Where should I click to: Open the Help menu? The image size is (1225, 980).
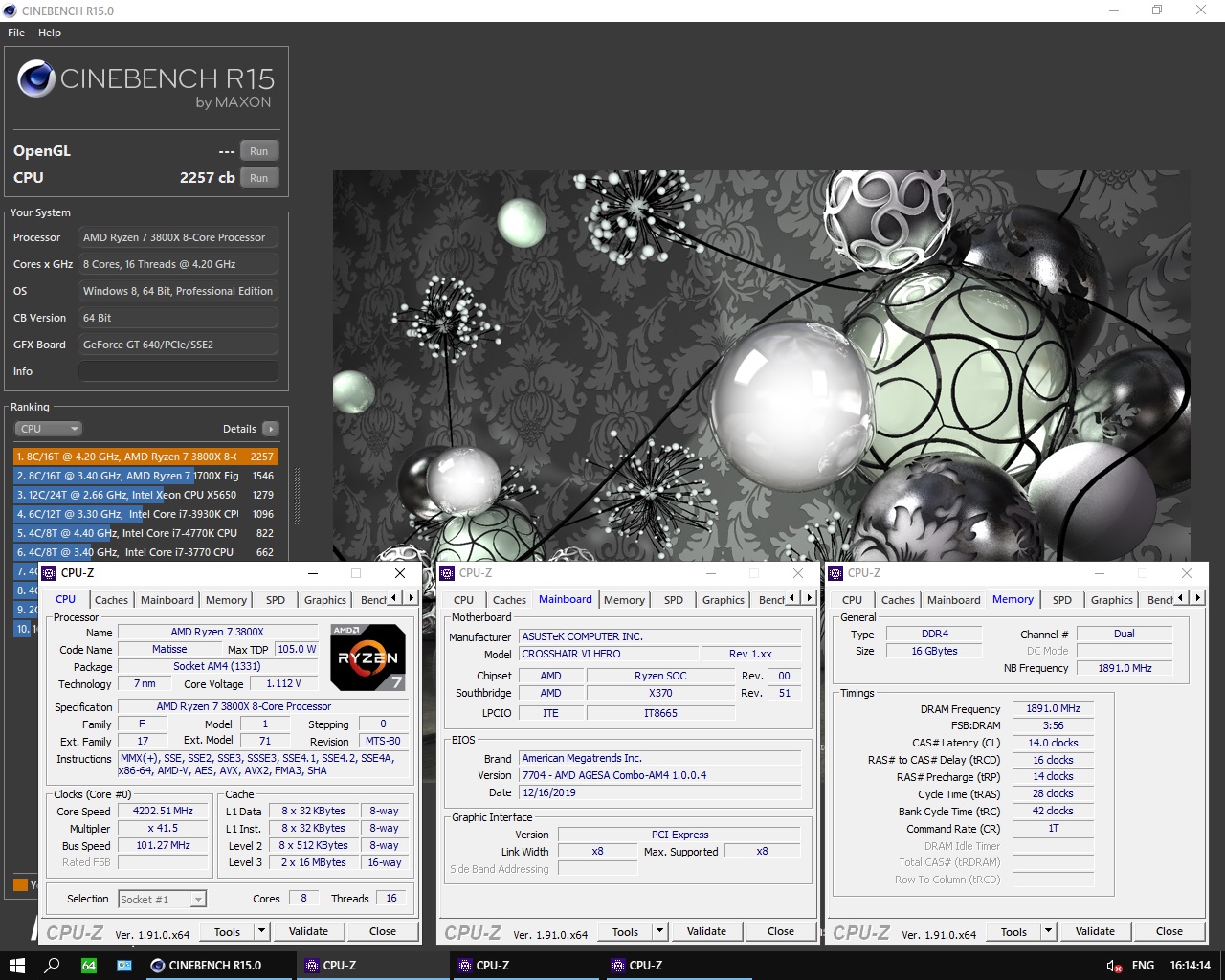(x=50, y=33)
